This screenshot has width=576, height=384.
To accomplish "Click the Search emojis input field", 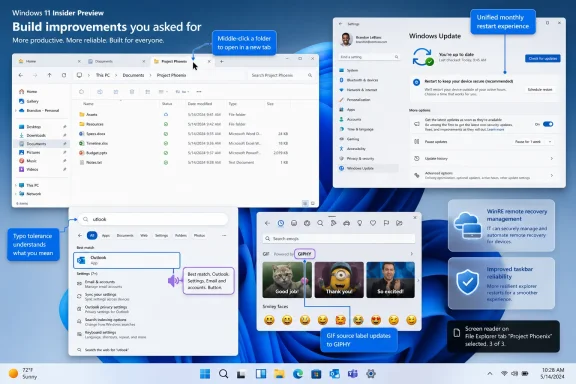I will (x=339, y=238).
